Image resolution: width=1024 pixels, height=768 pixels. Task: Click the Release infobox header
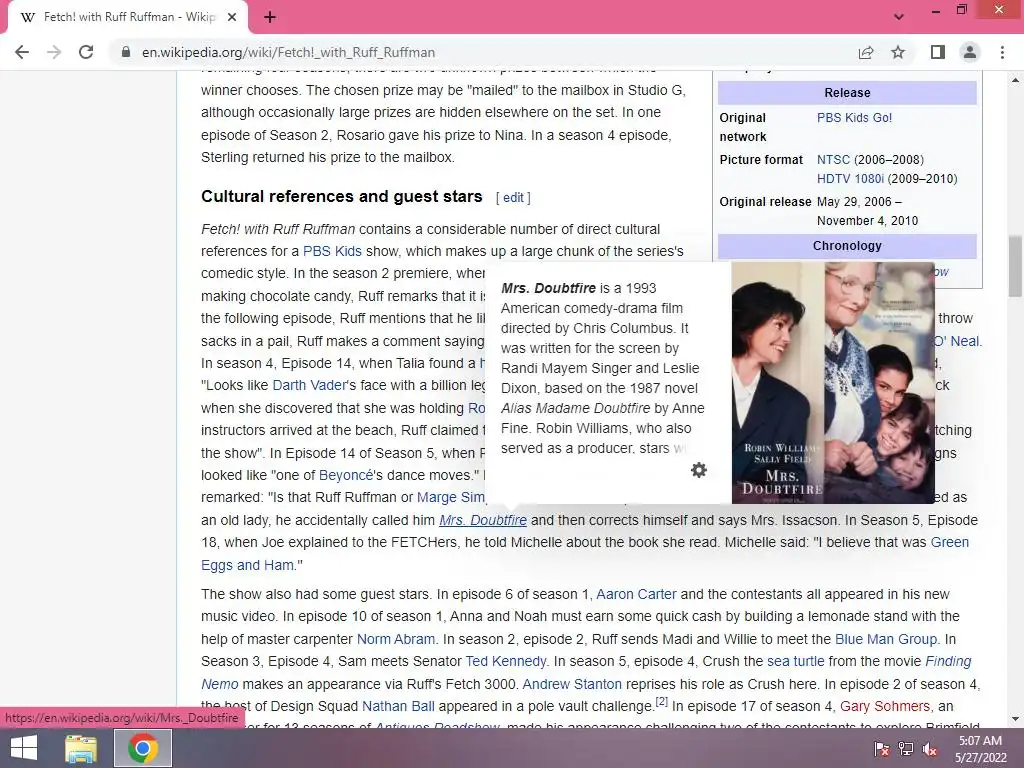[847, 93]
